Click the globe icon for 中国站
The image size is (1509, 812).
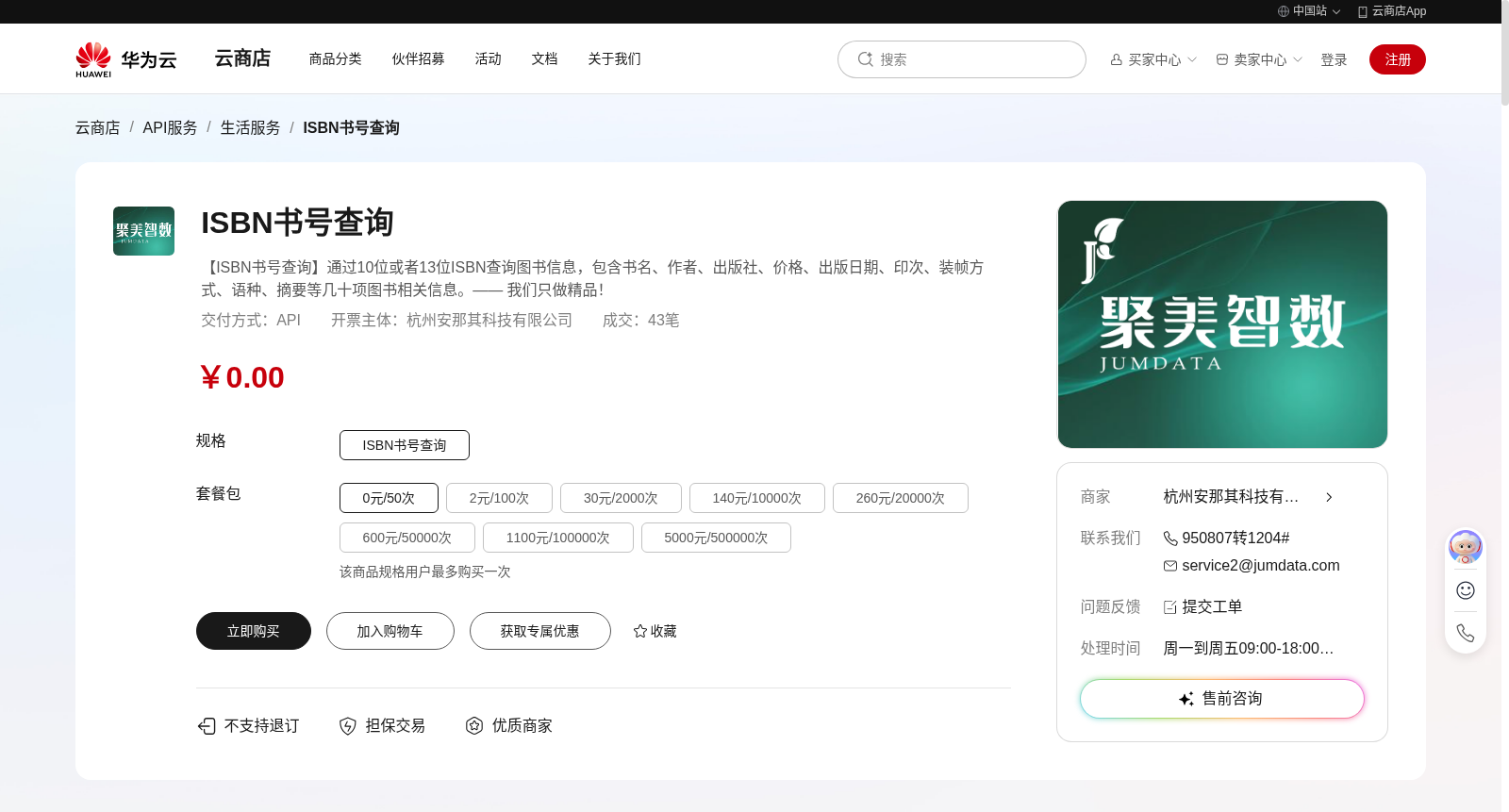(x=1284, y=11)
